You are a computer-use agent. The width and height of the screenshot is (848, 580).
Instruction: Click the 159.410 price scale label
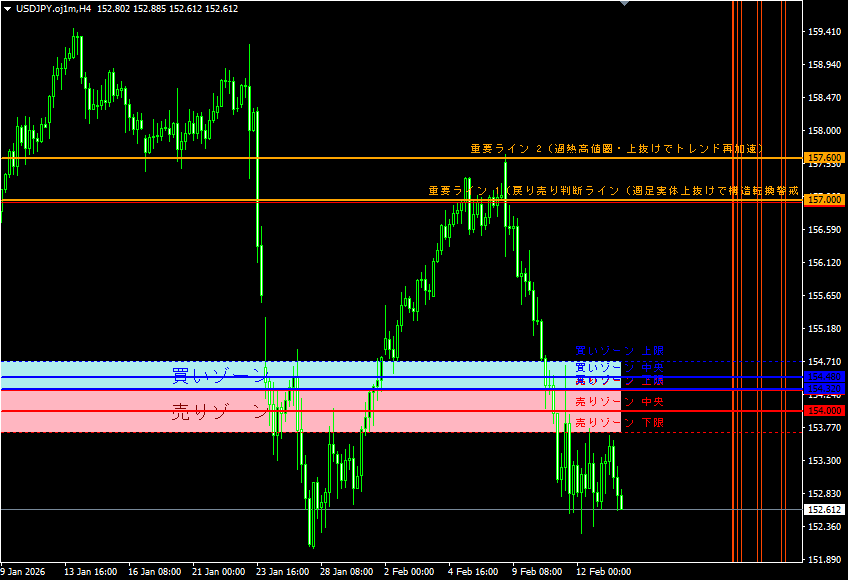coord(824,32)
